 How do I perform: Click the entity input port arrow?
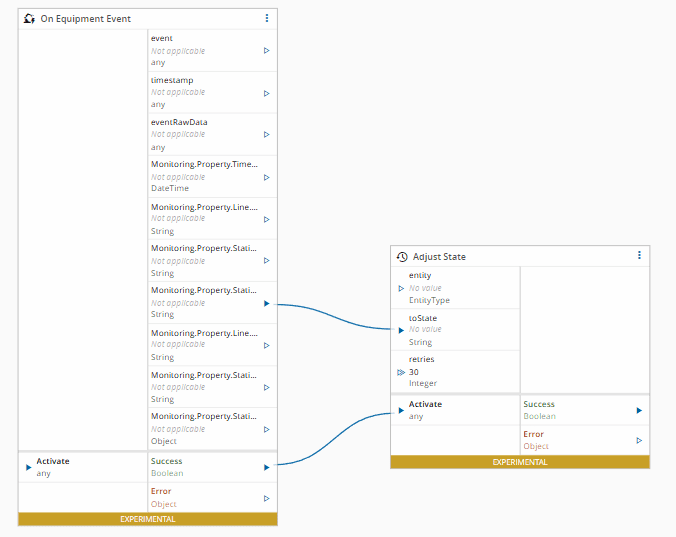point(401,288)
